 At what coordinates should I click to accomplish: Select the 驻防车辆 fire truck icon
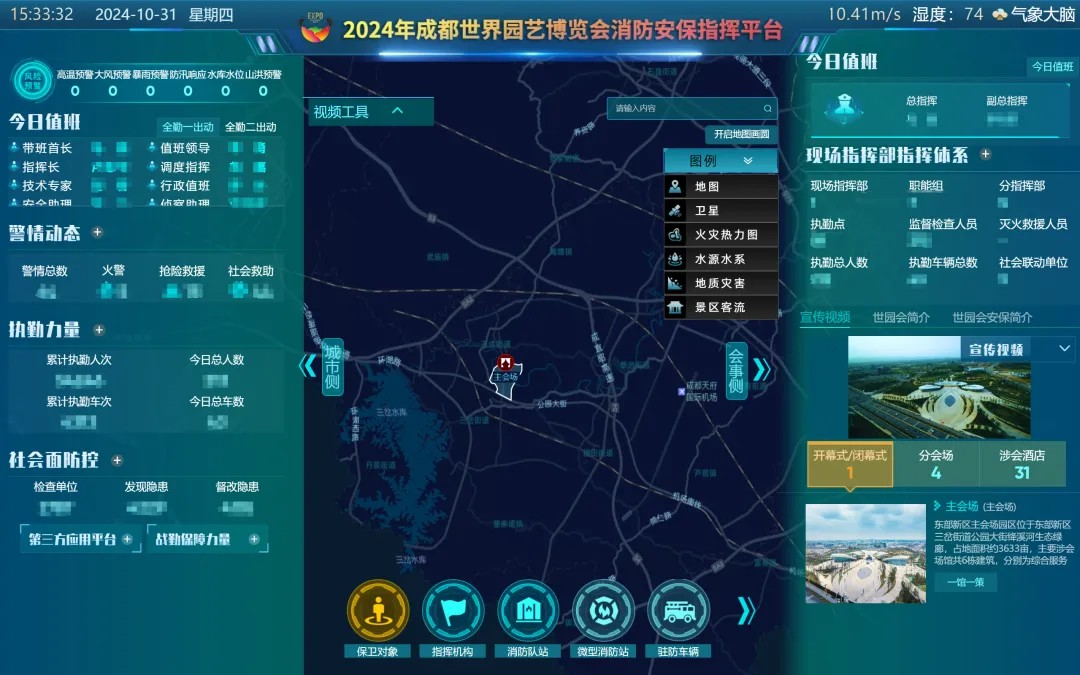(x=678, y=610)
